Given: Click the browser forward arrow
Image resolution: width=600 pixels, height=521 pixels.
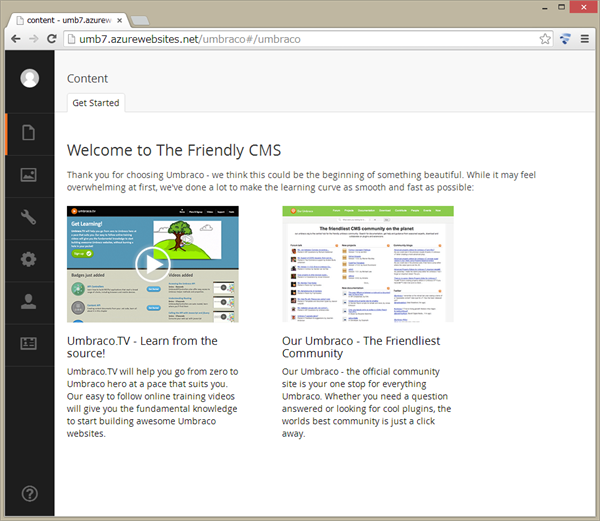Looking at the screenshot, I should (x=34, y=39).
